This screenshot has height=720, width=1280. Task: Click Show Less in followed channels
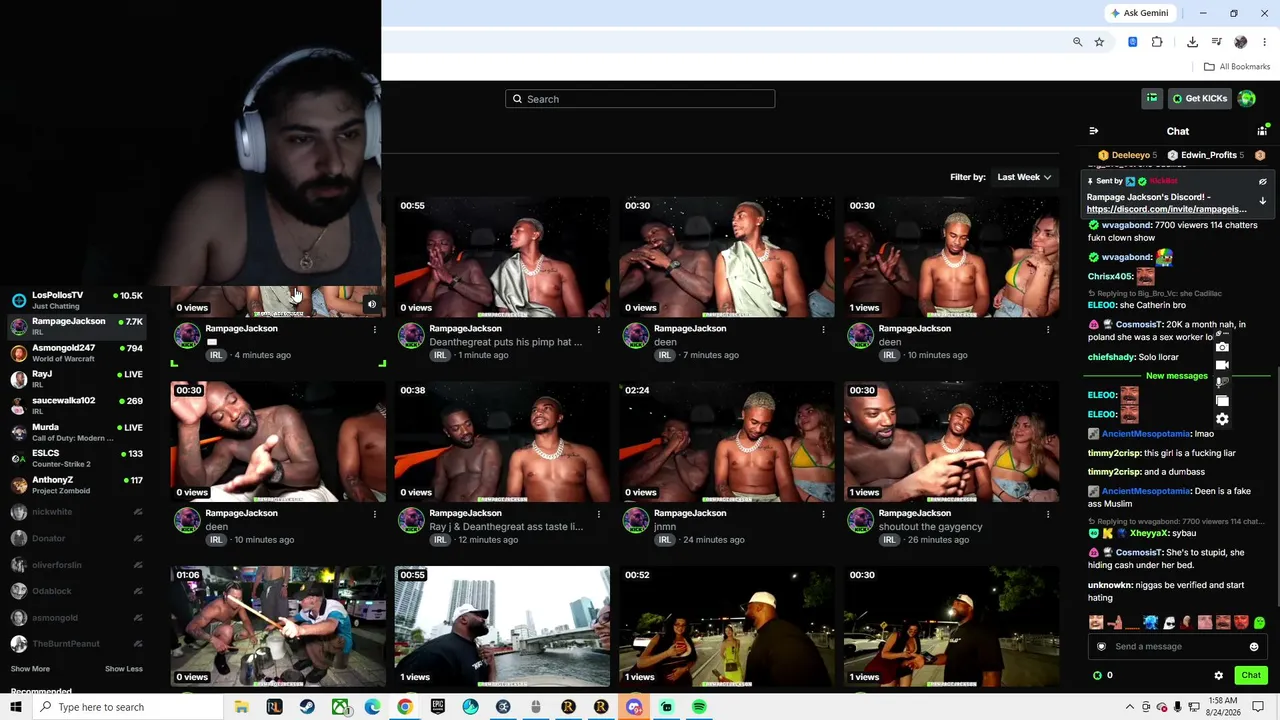(x=124, y=669)
